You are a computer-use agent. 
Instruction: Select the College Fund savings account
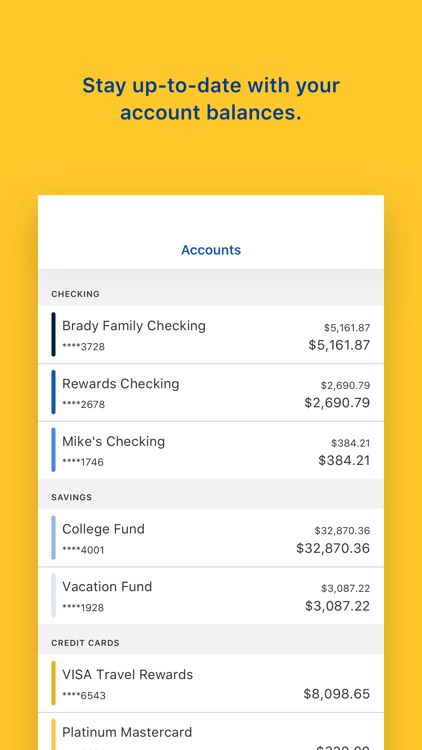pyautogui.click(x=211, y=538)
